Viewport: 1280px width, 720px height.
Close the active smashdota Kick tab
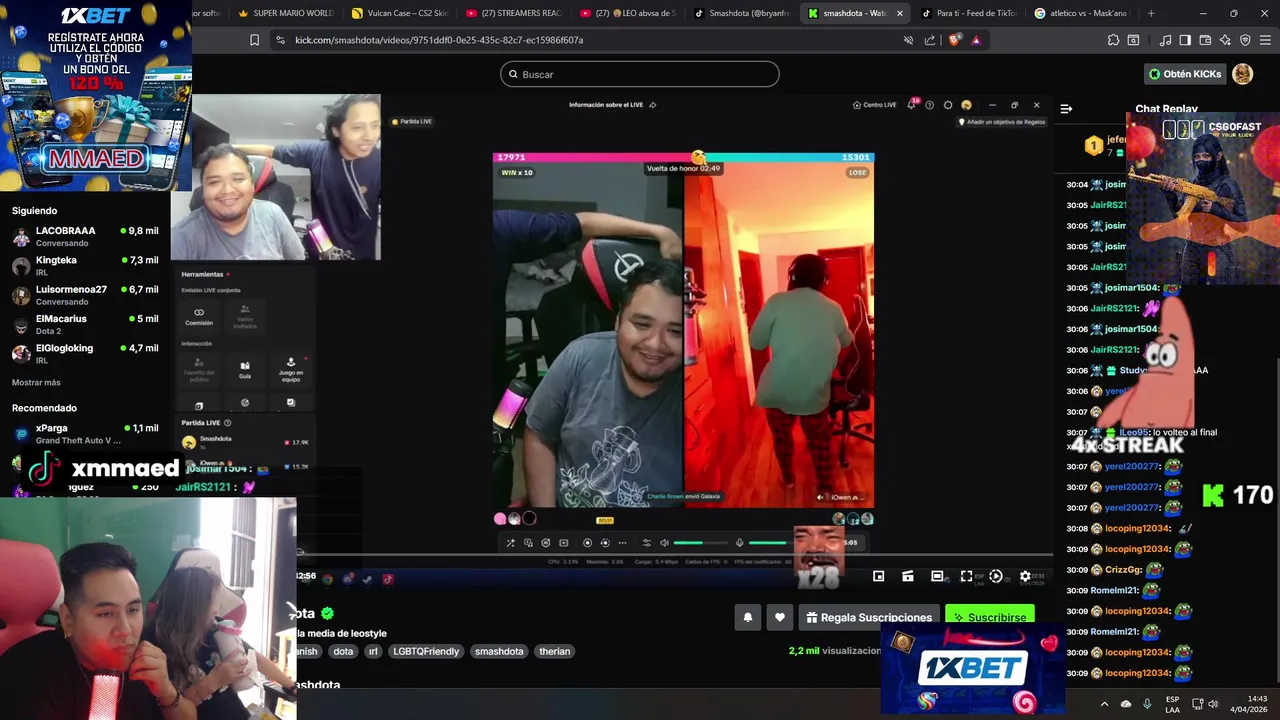pos(899,13)
